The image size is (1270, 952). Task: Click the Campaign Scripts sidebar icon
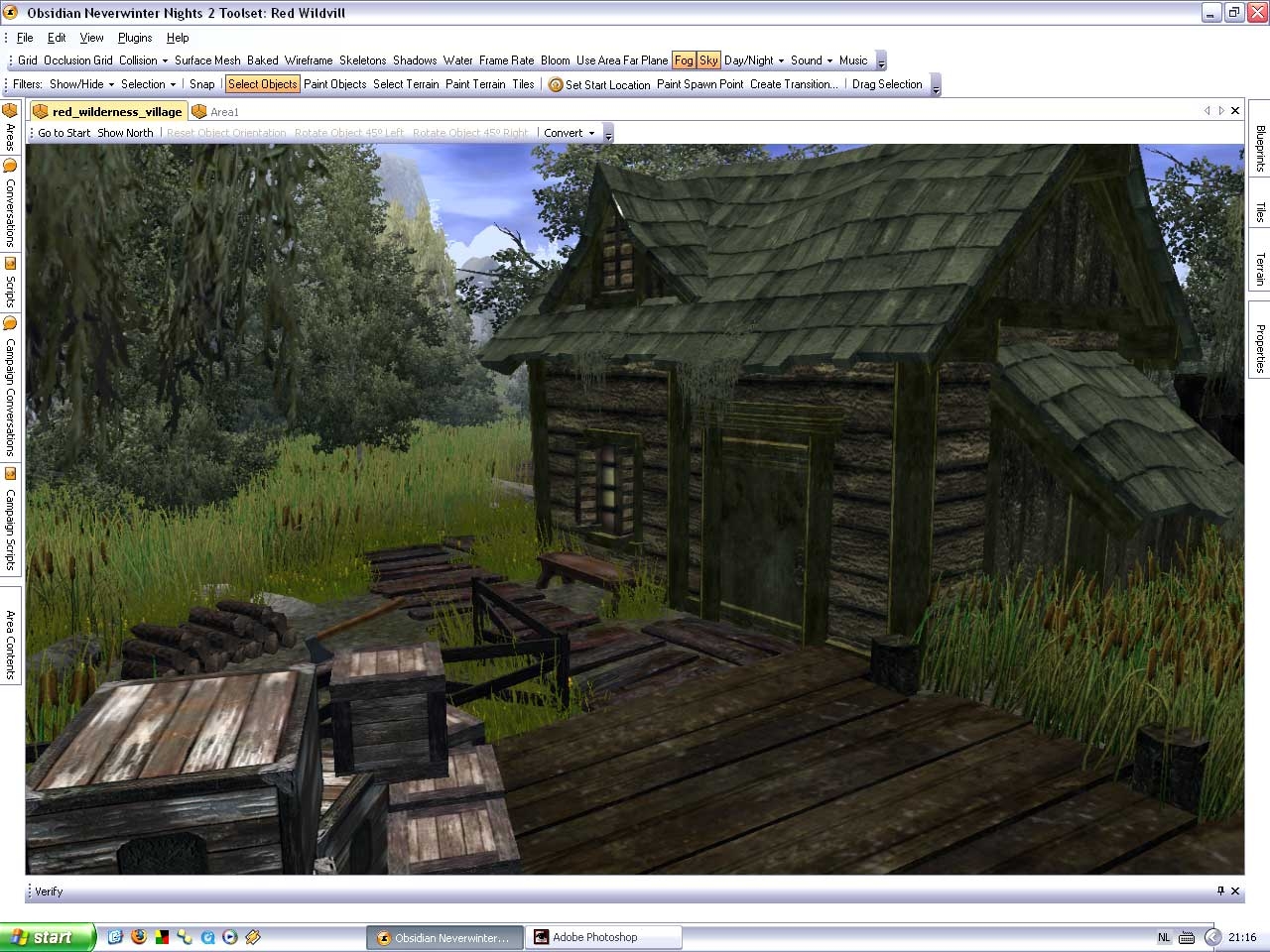click(x=10, y=474)
